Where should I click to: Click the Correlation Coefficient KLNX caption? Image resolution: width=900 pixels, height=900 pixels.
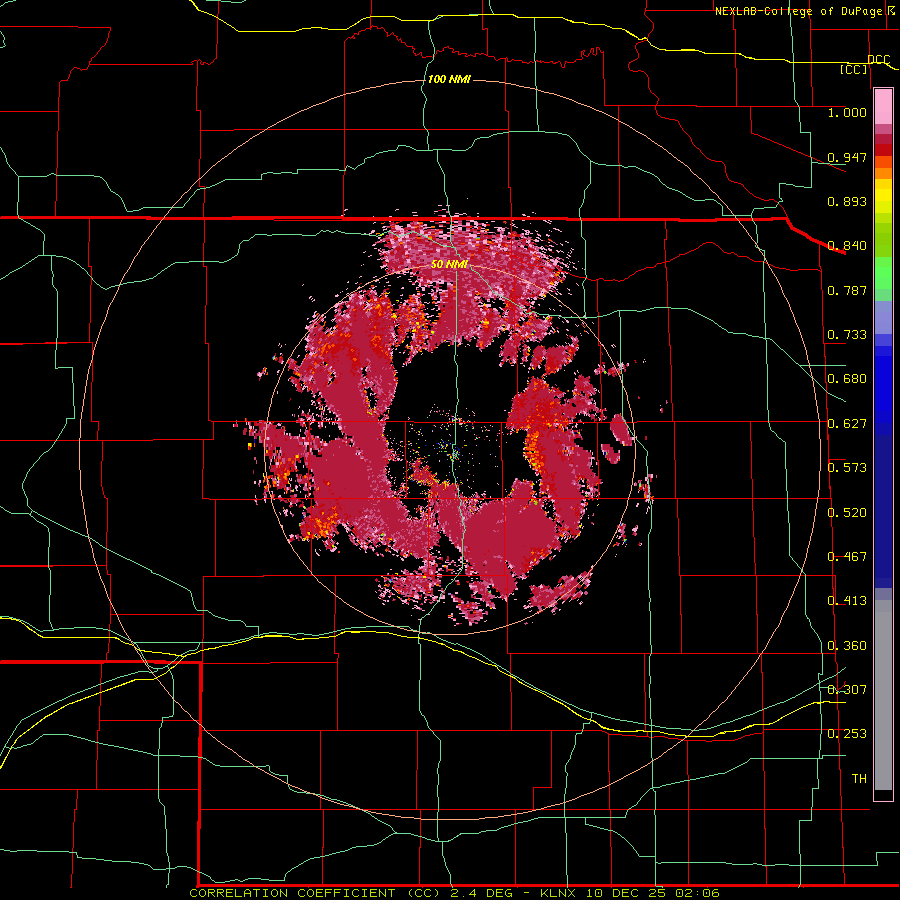454,893
